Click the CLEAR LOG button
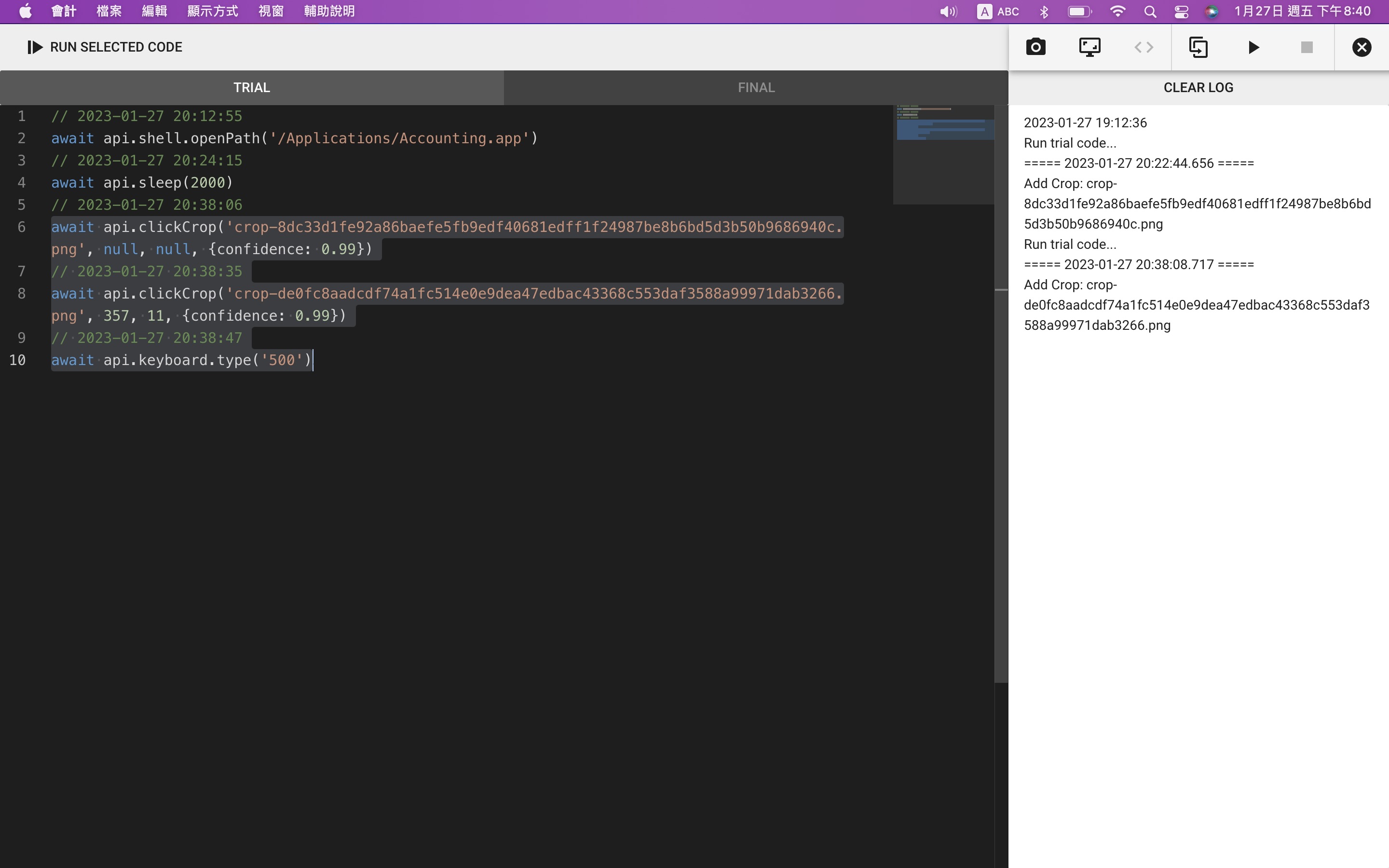Screen dimensions: 1389x868 click(1198, 87)
